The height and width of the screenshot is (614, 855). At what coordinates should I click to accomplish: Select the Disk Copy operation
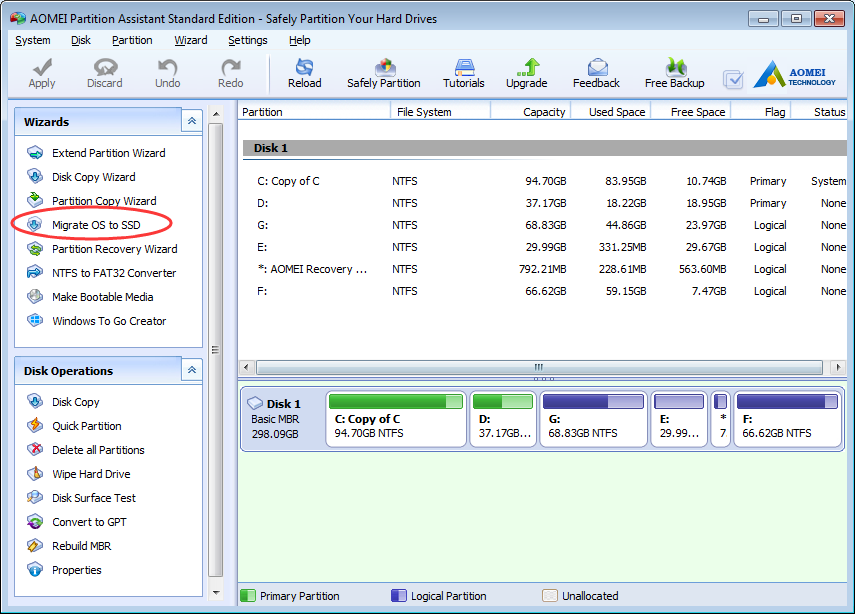click(63, 402)
